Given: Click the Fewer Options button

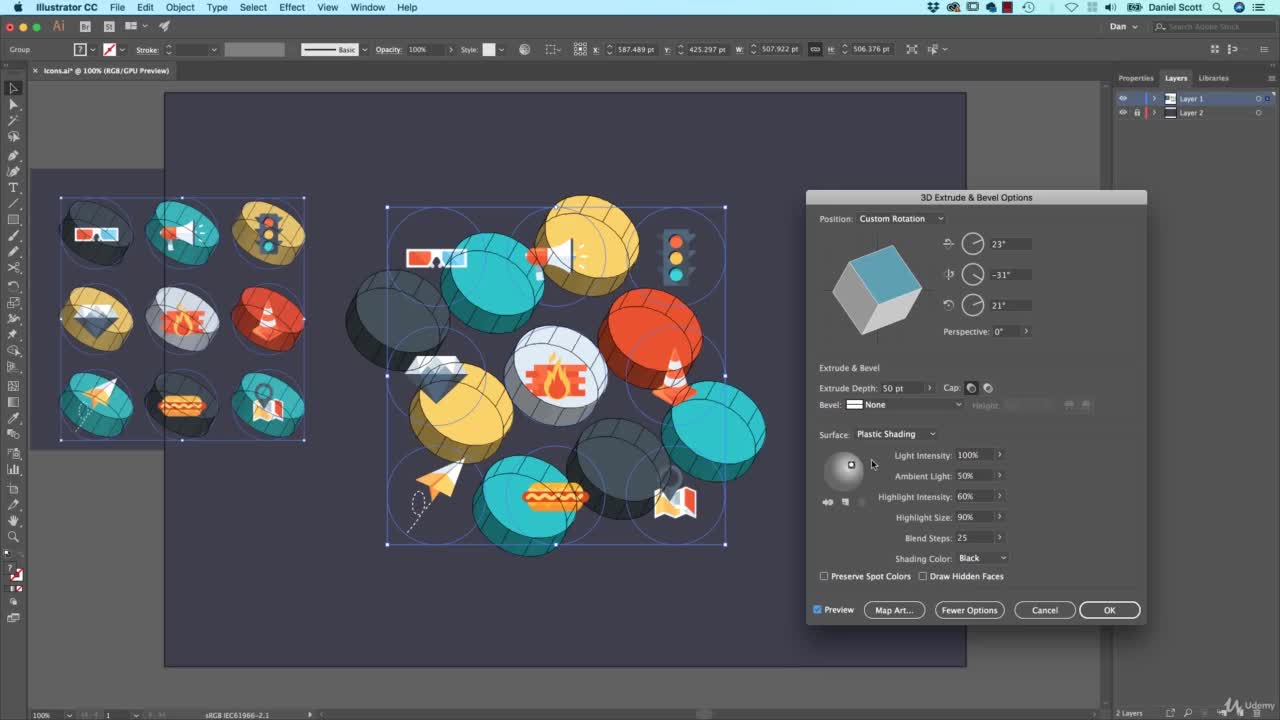Looking at the screenshot, I should (x=970, y=610).
